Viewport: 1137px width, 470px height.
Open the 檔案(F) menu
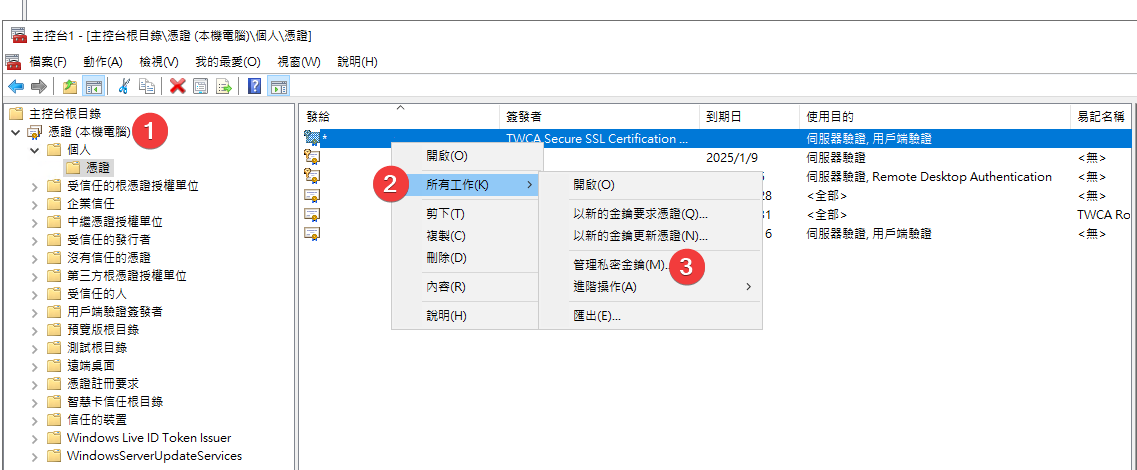pyautogui.click(x=47, y=62)
